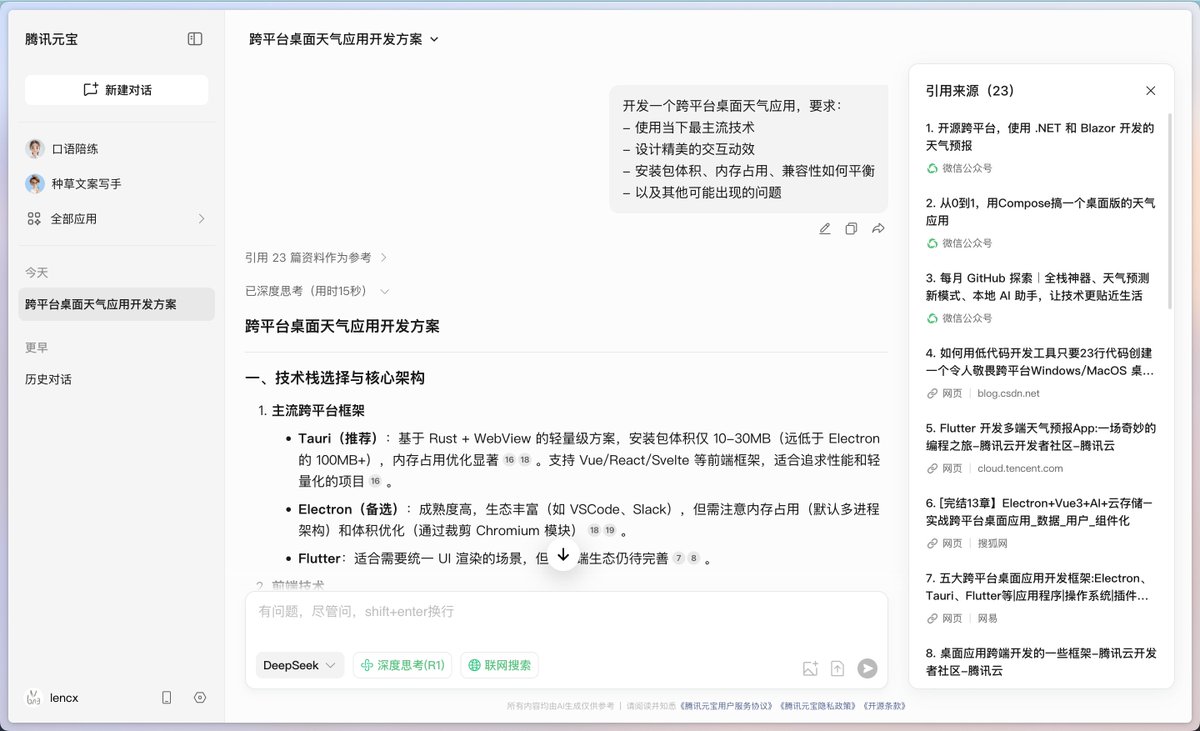Open source 3 每月 GitHub 探索
This screenshot has height=731, width=1200.
[1040, 287]
